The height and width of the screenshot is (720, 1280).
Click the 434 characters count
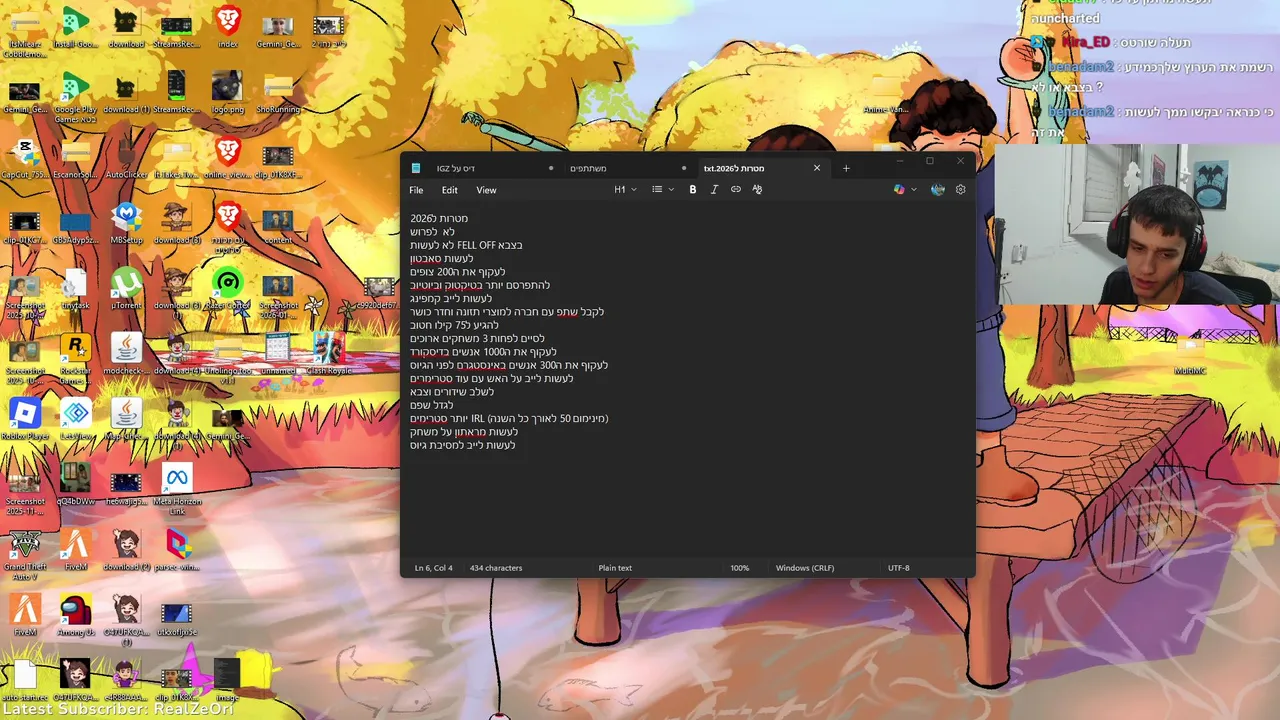[x=496, y=568]
